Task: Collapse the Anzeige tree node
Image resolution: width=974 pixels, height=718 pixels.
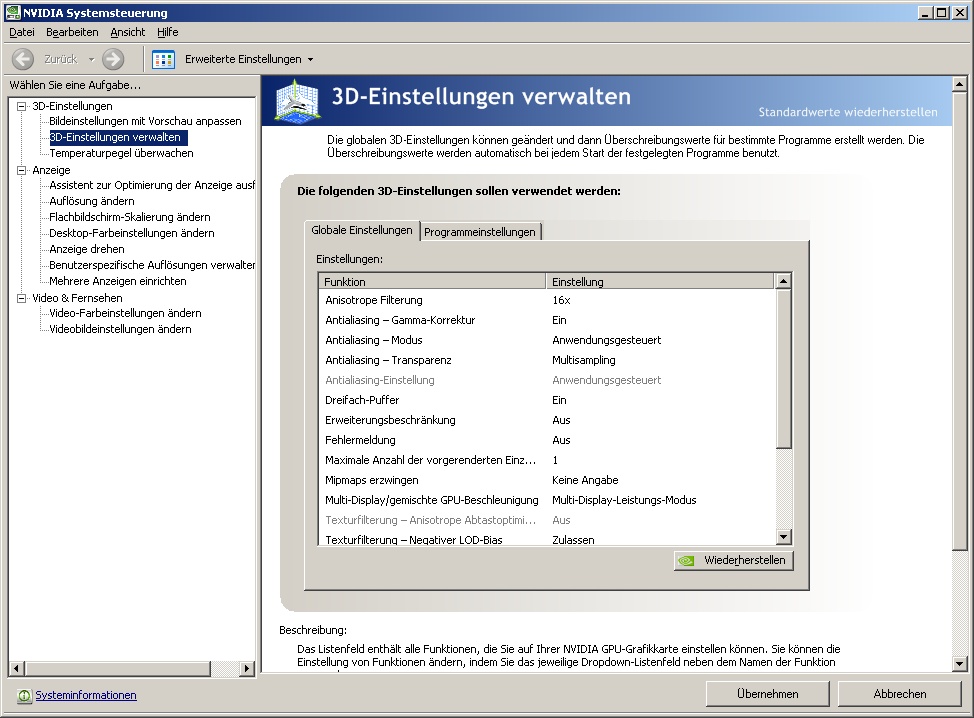Action: [22, 170]
